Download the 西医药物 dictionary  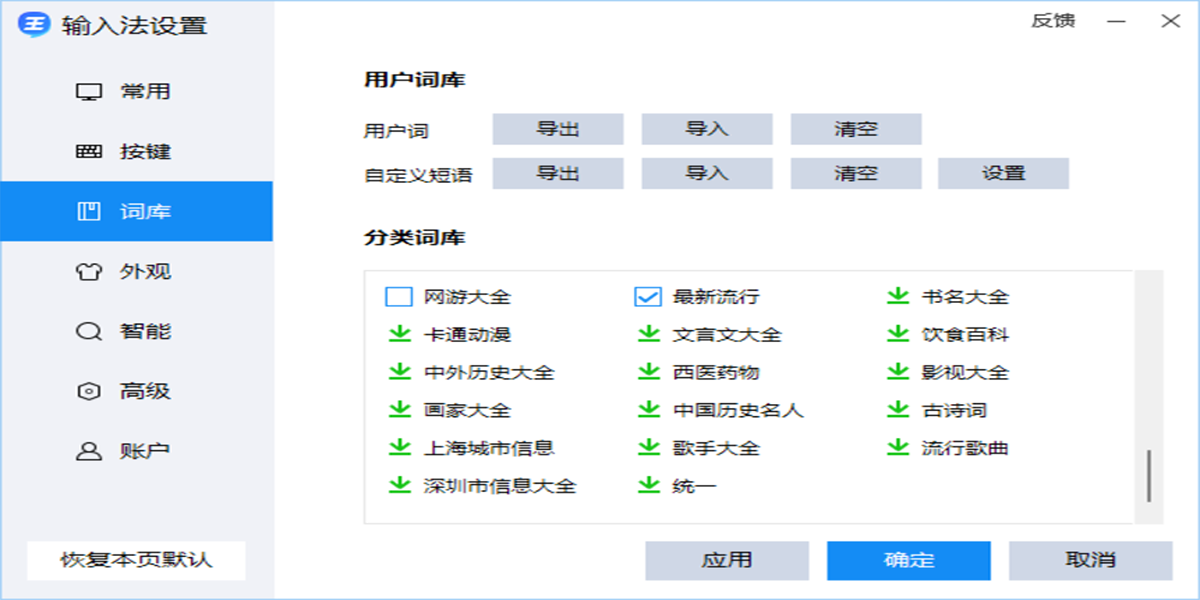pyautogui.click(x=650, y=372)
